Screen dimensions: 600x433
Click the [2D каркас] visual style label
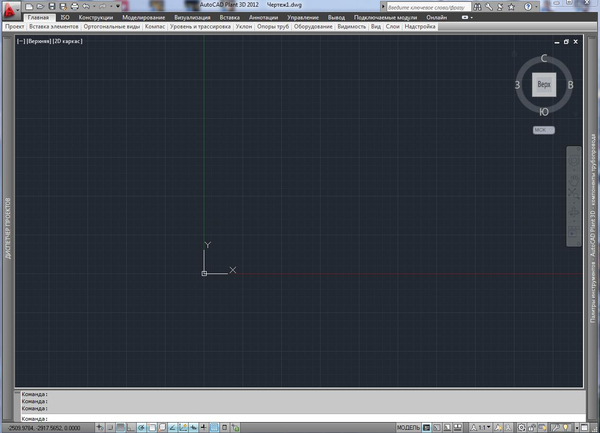coord(68,42)
